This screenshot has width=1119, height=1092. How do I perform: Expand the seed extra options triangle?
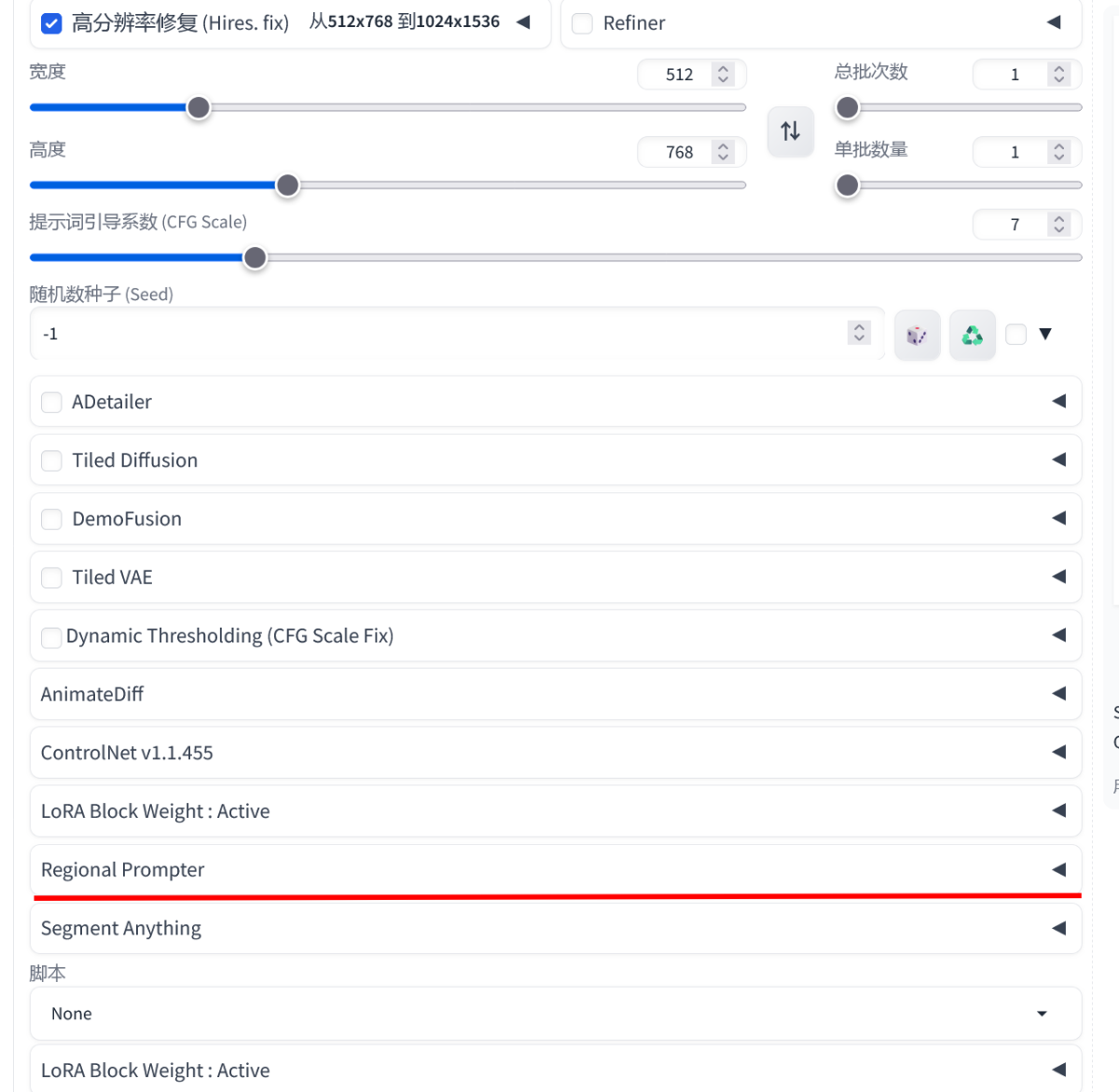[1045, 334]
